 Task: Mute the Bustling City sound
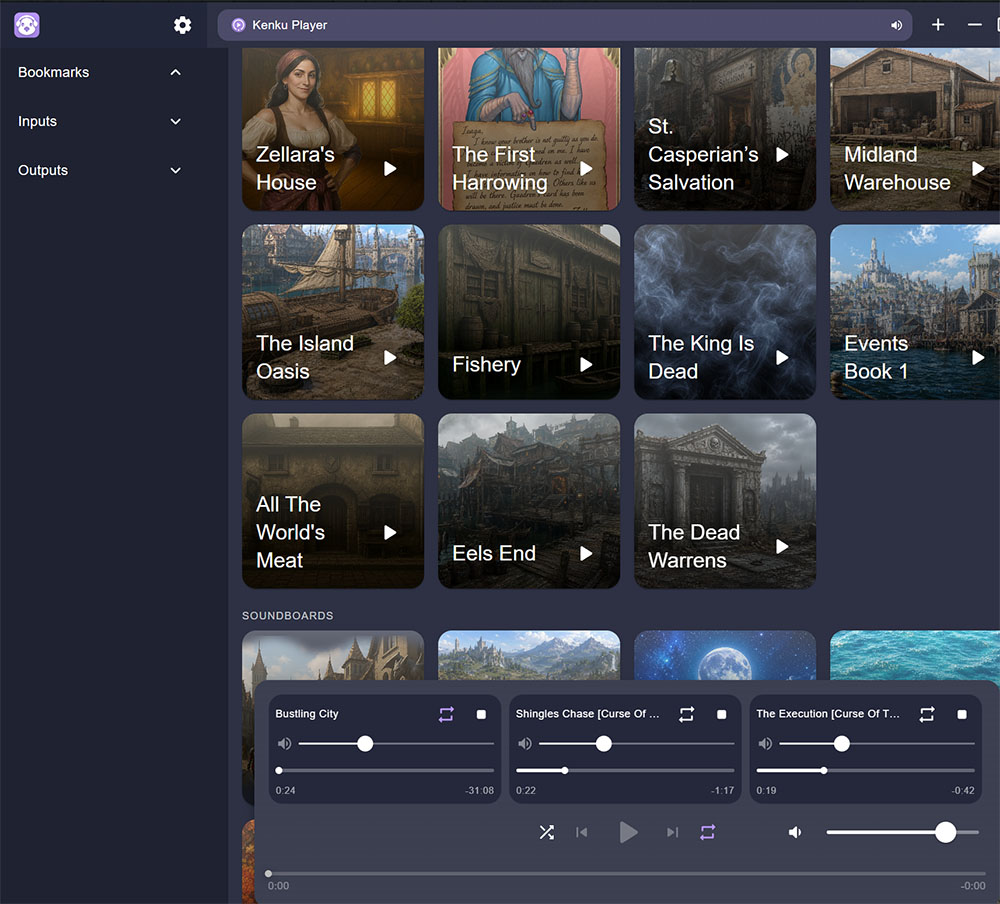pyautogui.click(x=284, y=743)
